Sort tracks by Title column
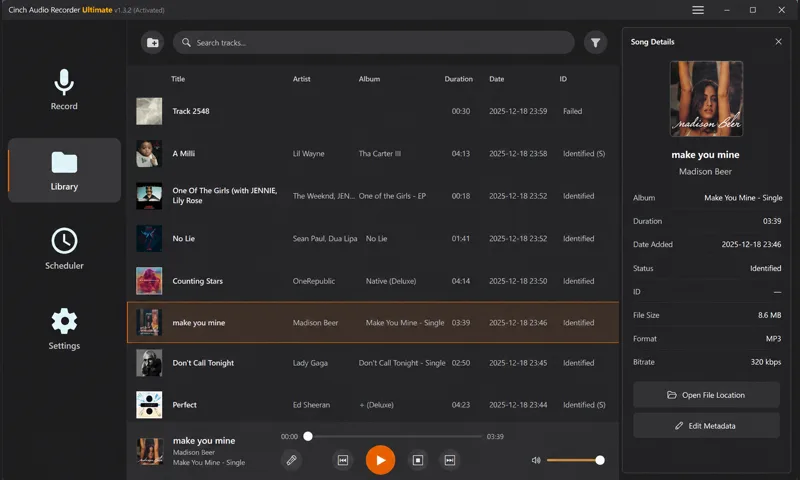The image size is (800, 480). 178,79
